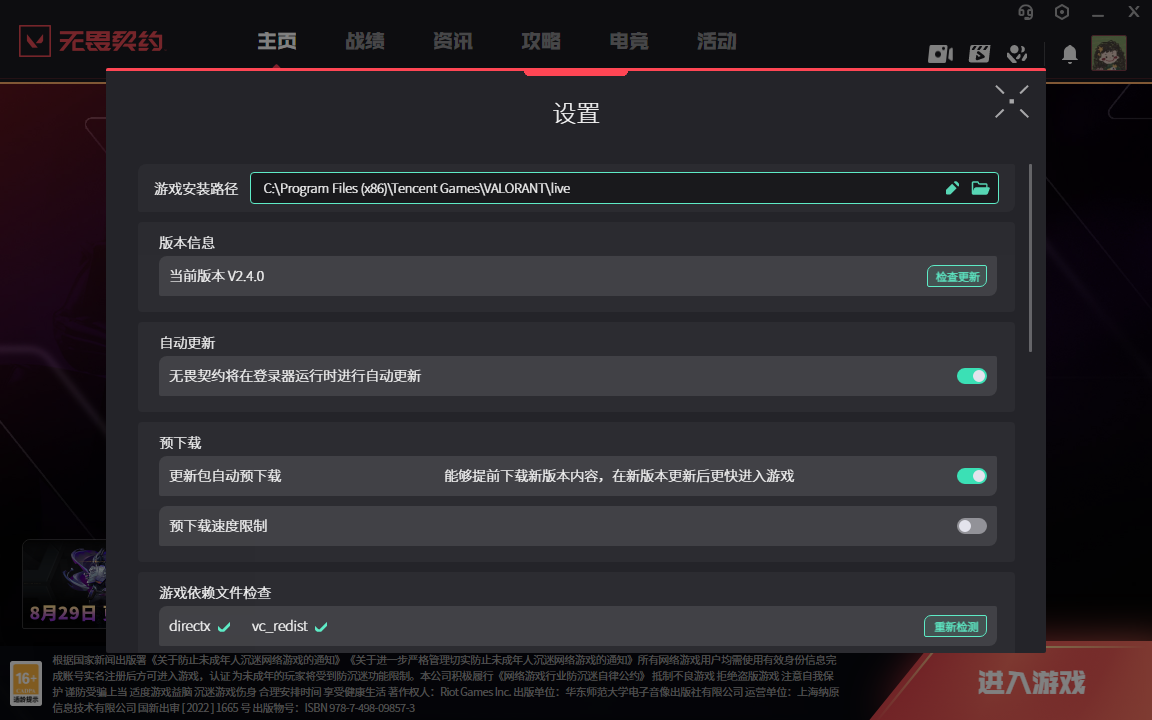Click the user avatar picture
This screenshot has width=1152, height=720.
(1109, 53)
